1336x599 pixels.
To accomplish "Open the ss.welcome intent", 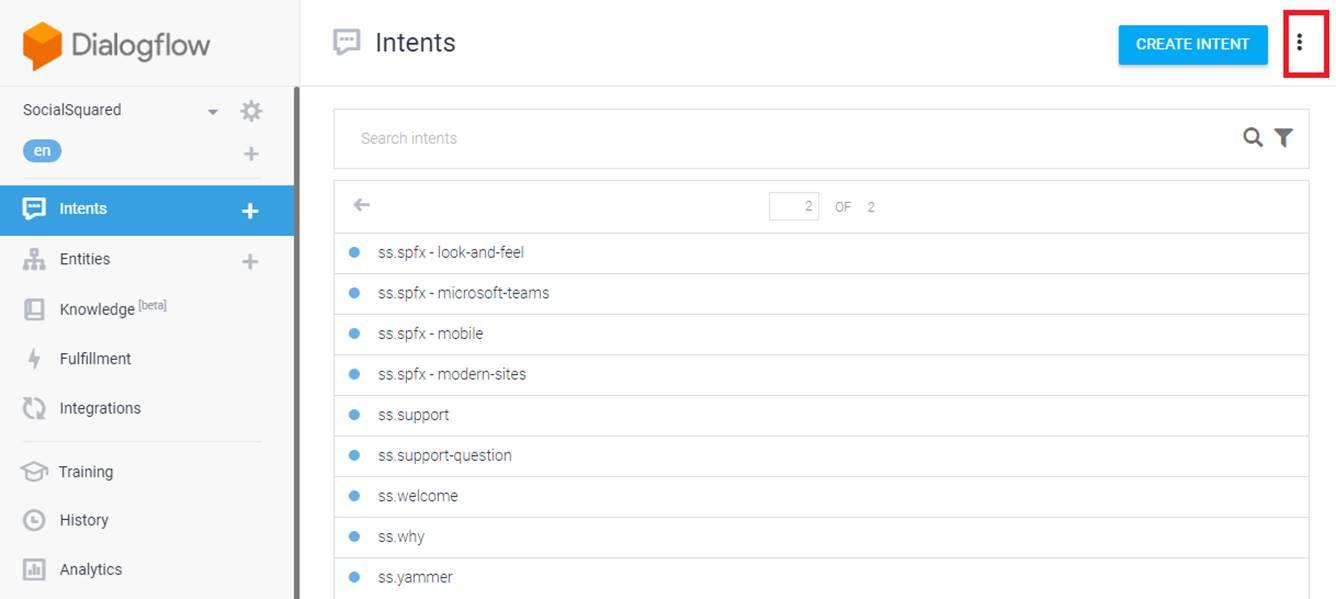I will [418, 496].
